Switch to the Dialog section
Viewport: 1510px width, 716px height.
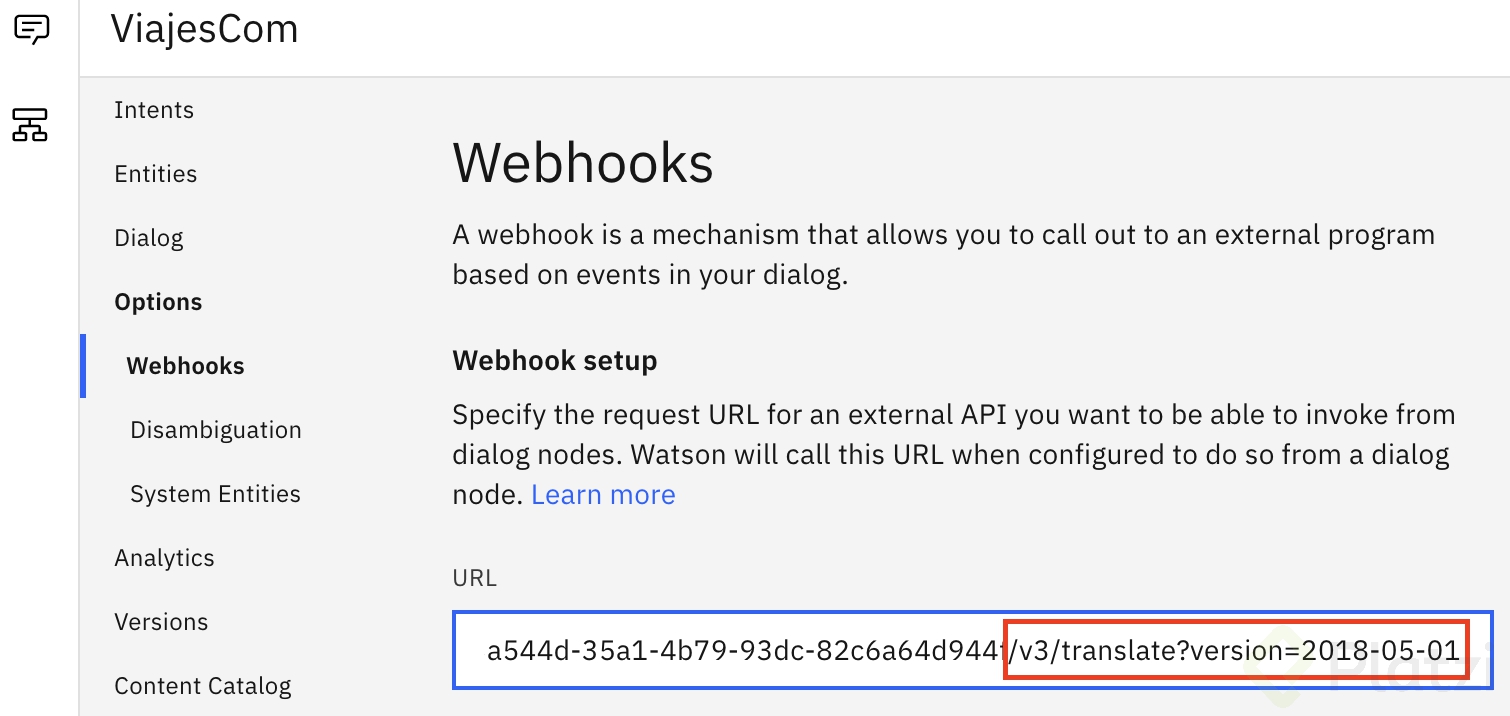click(x=149, y=238)
